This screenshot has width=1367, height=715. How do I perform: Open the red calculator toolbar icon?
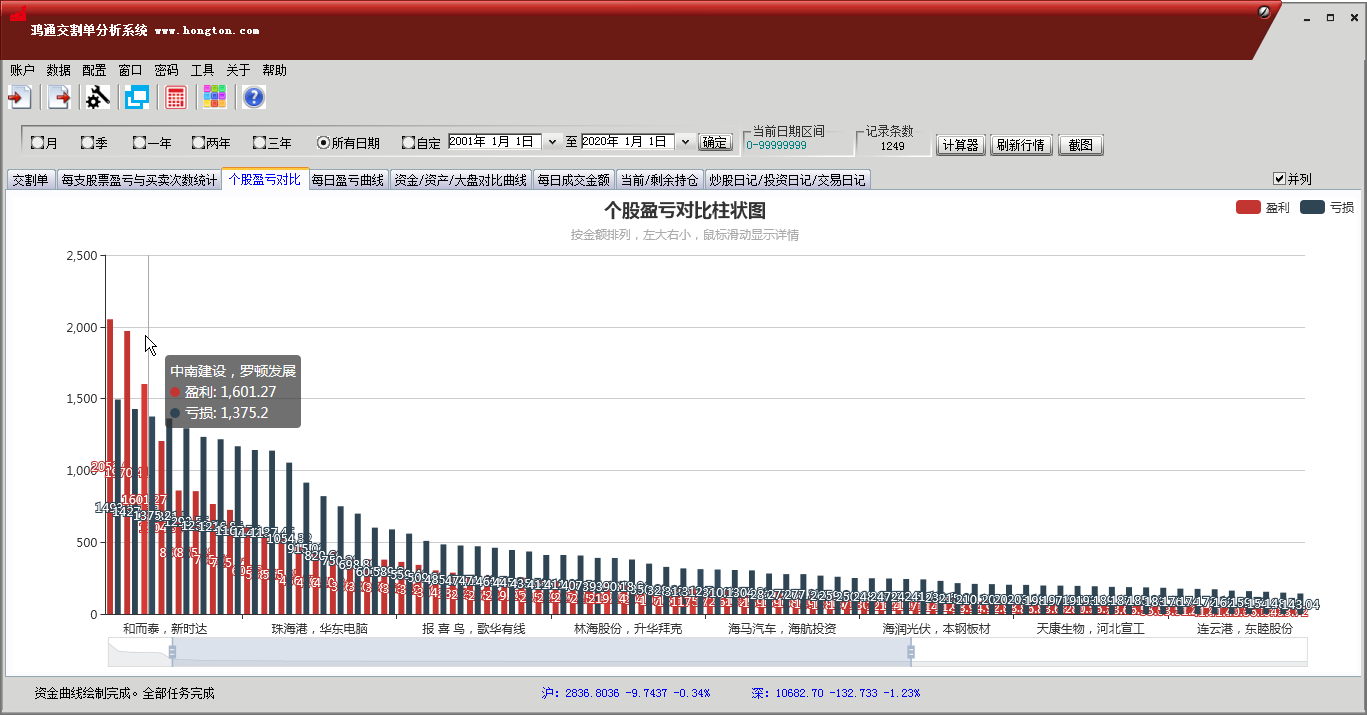176,97
